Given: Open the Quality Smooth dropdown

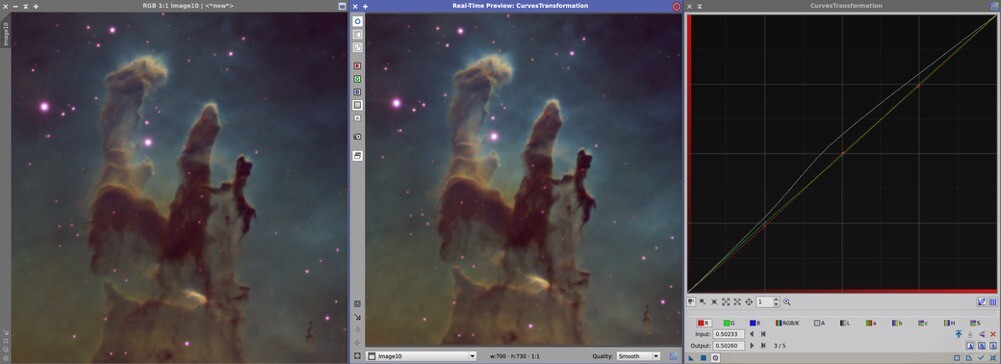Looking at the screenshot, I should coord(638,356).
